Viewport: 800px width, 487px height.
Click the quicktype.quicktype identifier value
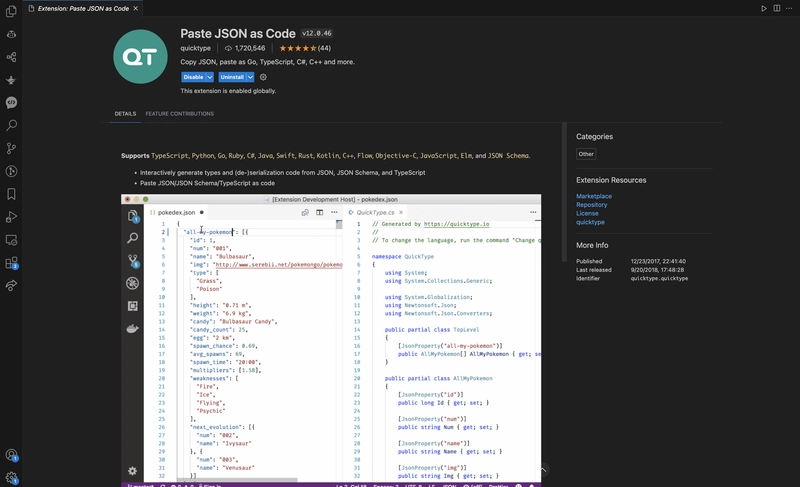click(x=659, y=278)
